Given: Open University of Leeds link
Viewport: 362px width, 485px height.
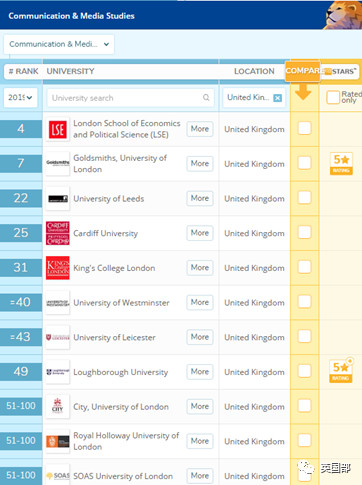Looking at the screenshot, I should pos(109,199).
